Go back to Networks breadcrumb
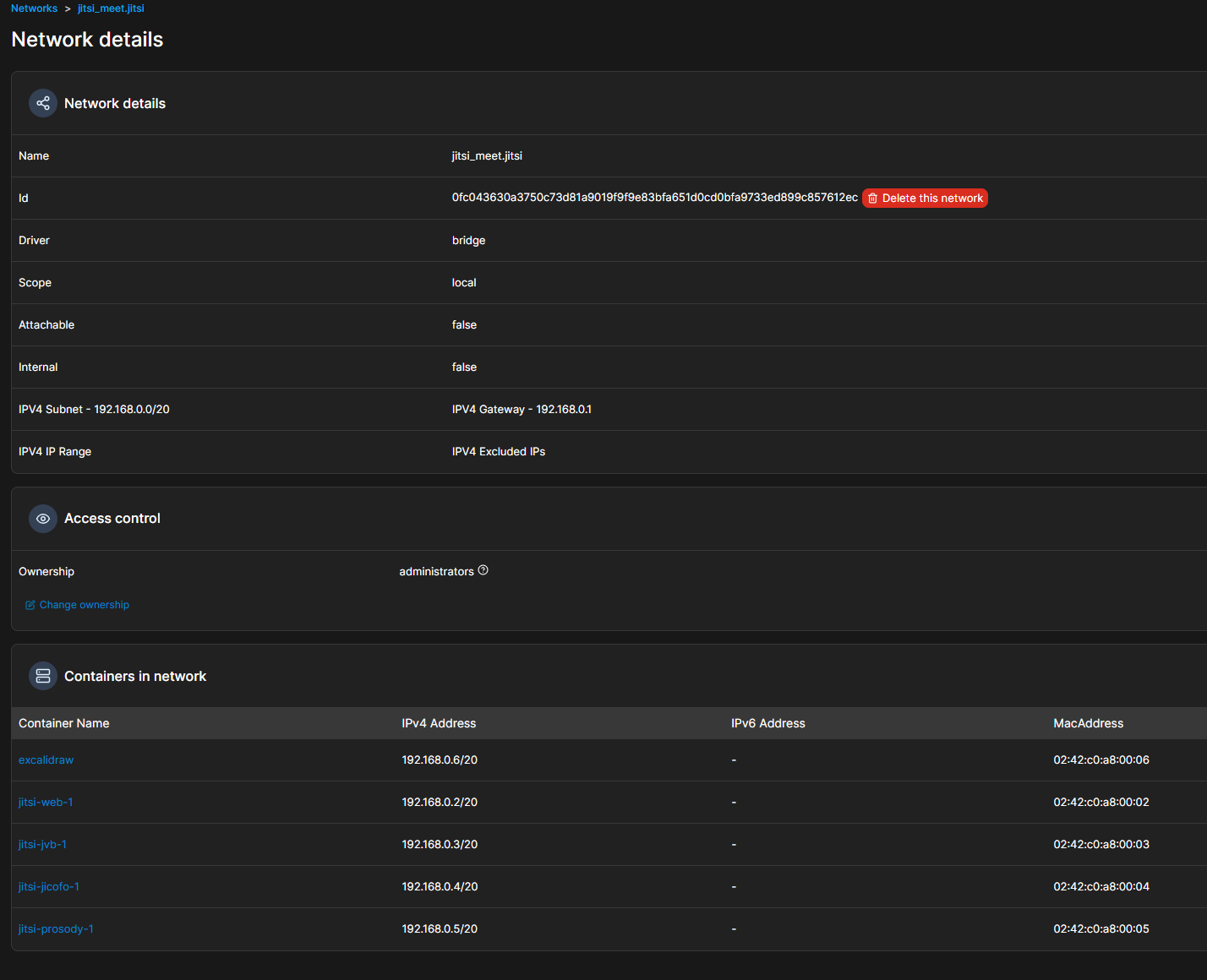 click(34, 8)
